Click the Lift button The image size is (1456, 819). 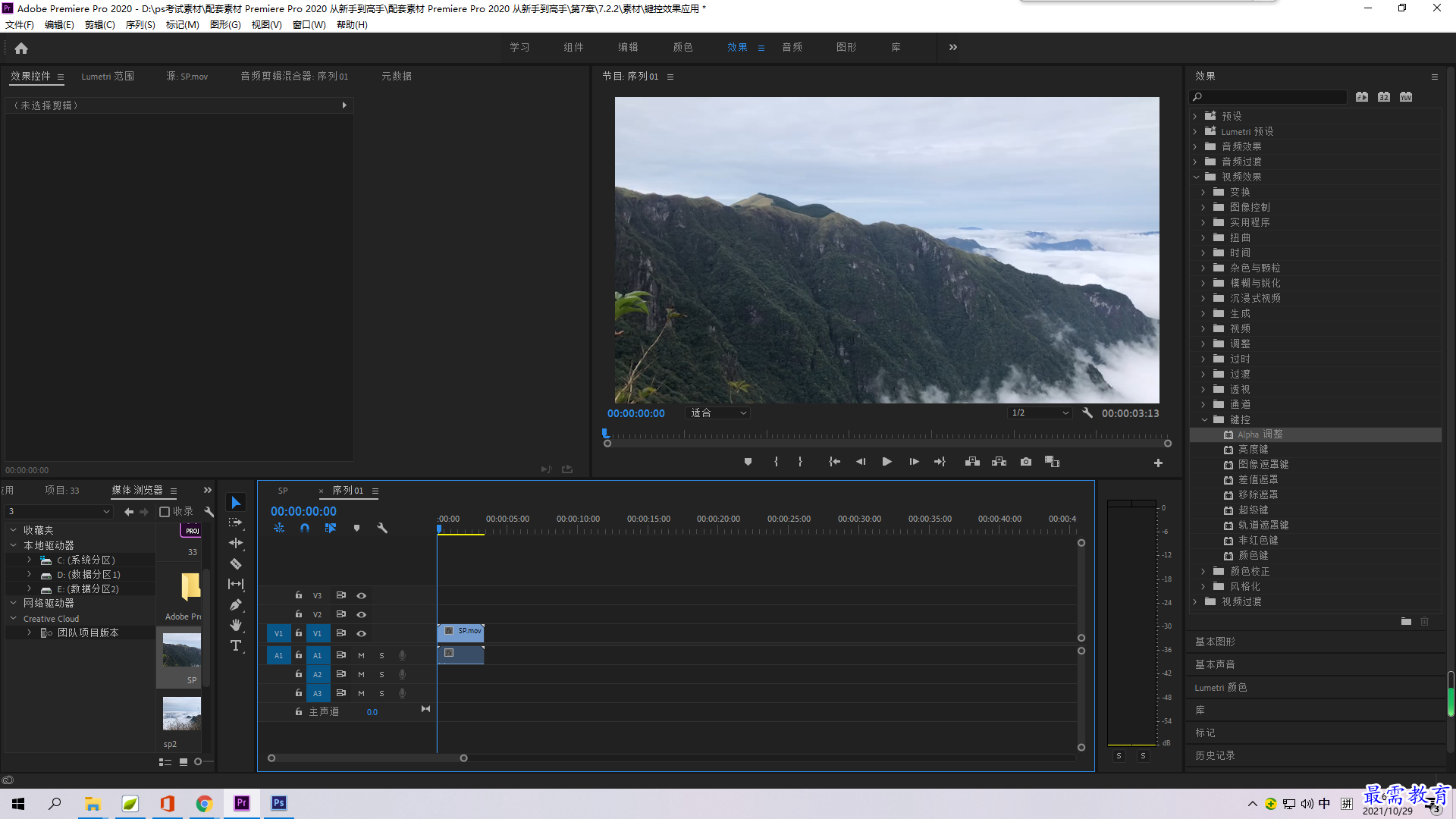tap(972, 462)
